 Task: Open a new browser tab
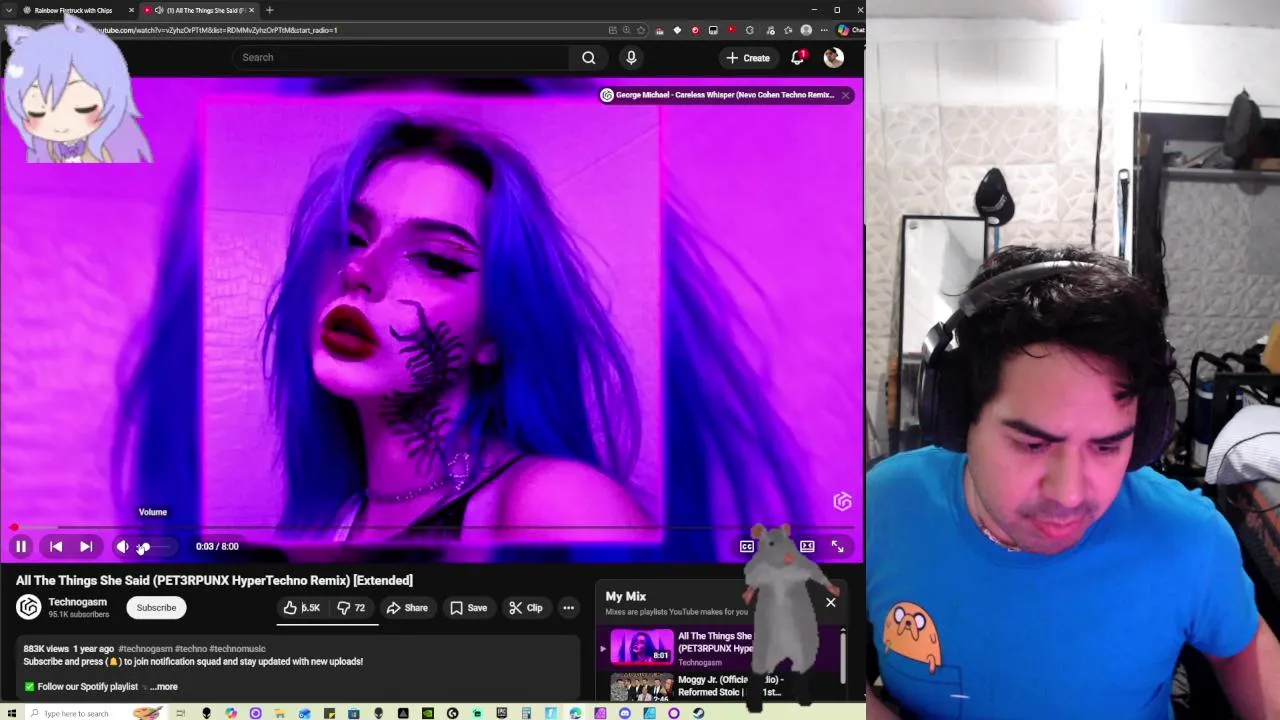coord(269,10)
